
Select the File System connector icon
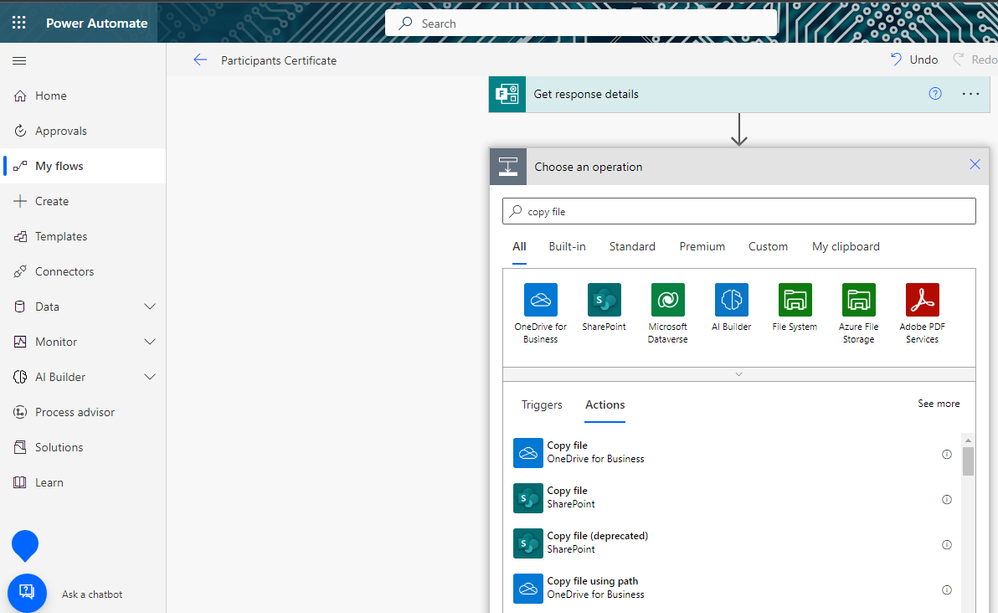(795, 300)
